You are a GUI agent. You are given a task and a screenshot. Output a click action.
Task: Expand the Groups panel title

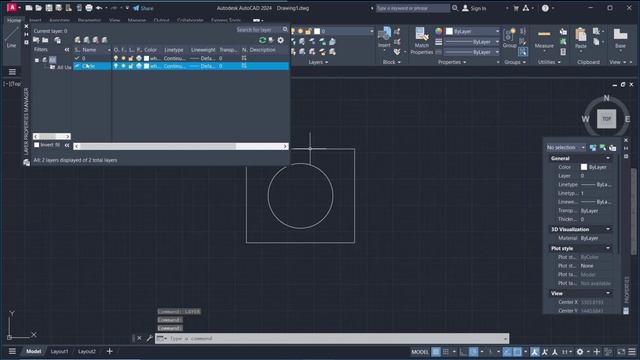(x=515, y=62)
